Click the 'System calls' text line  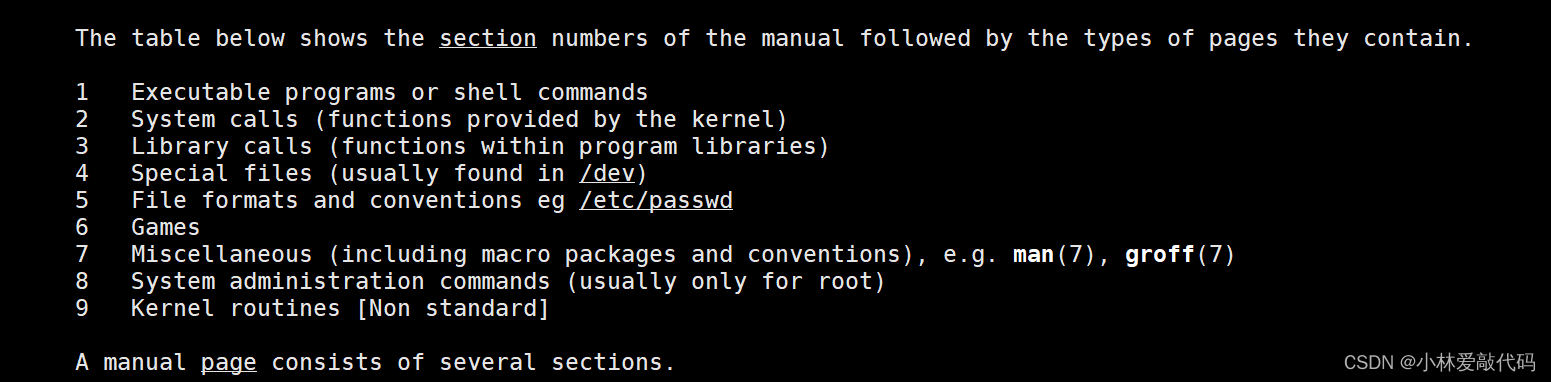click(x=459, y=120)
